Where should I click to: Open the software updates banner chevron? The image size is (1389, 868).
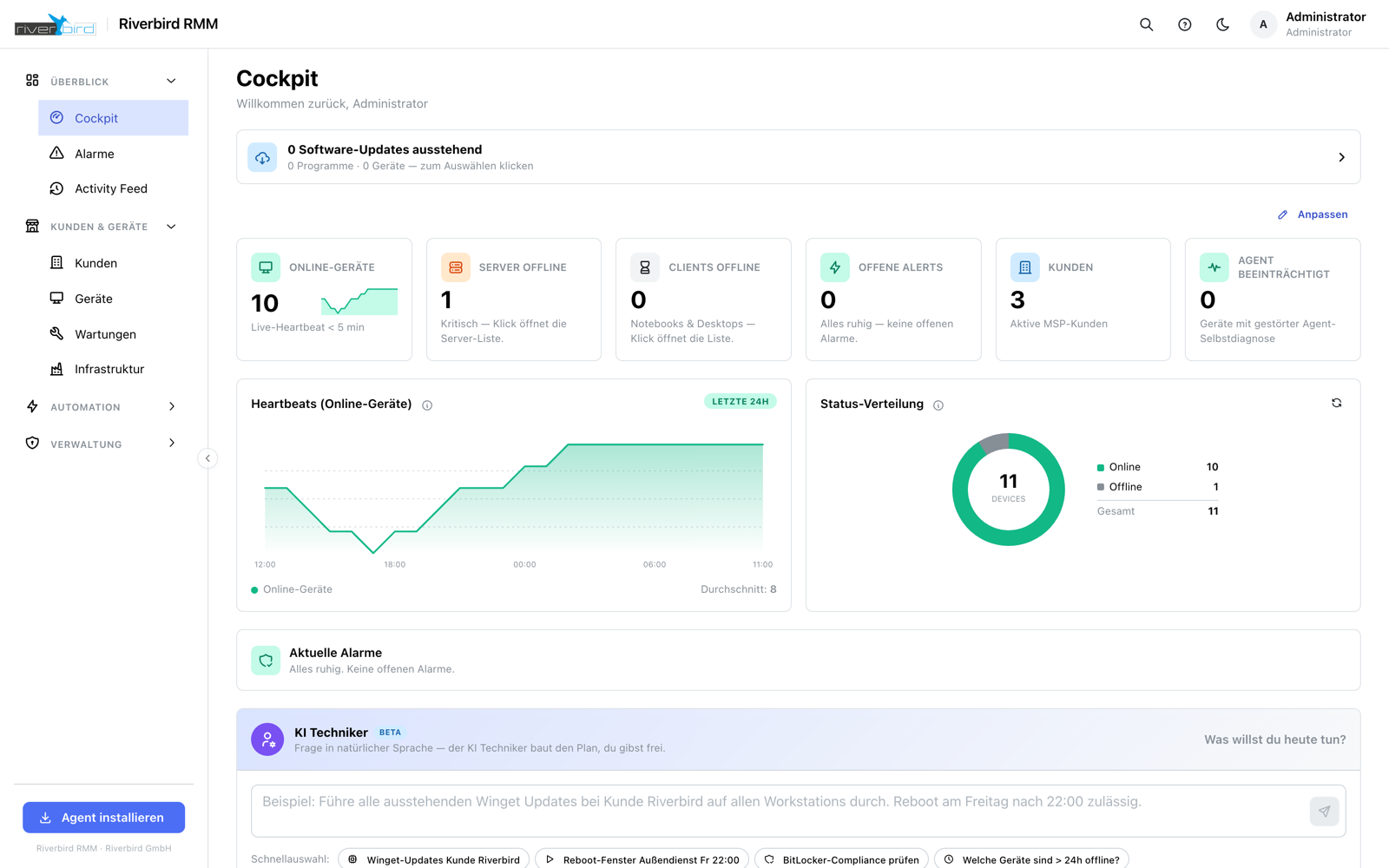1341,157
